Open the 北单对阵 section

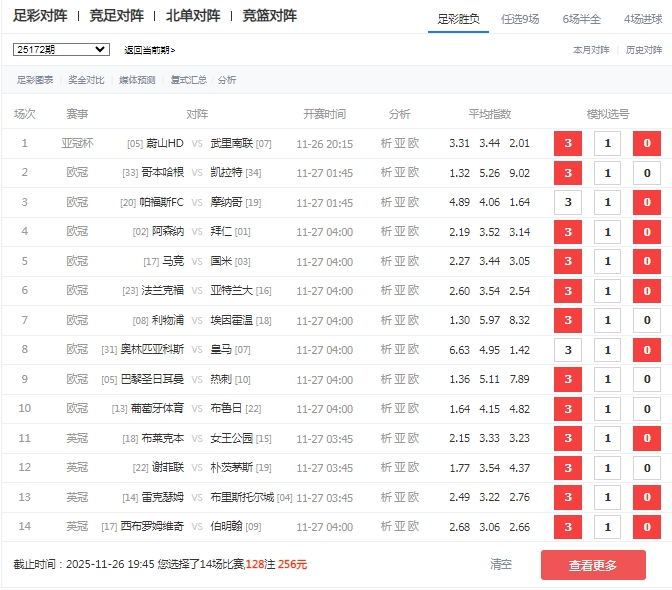click(x=193, y=16)
